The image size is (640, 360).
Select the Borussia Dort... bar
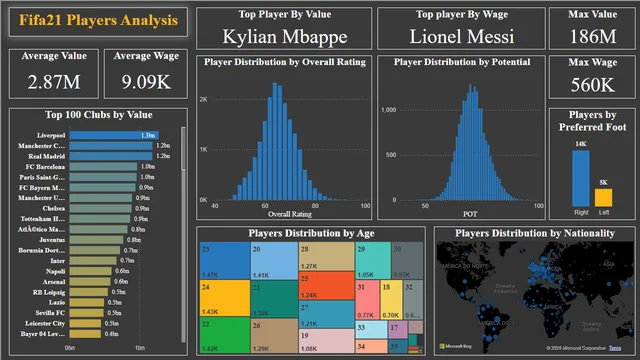pos(95,250)
